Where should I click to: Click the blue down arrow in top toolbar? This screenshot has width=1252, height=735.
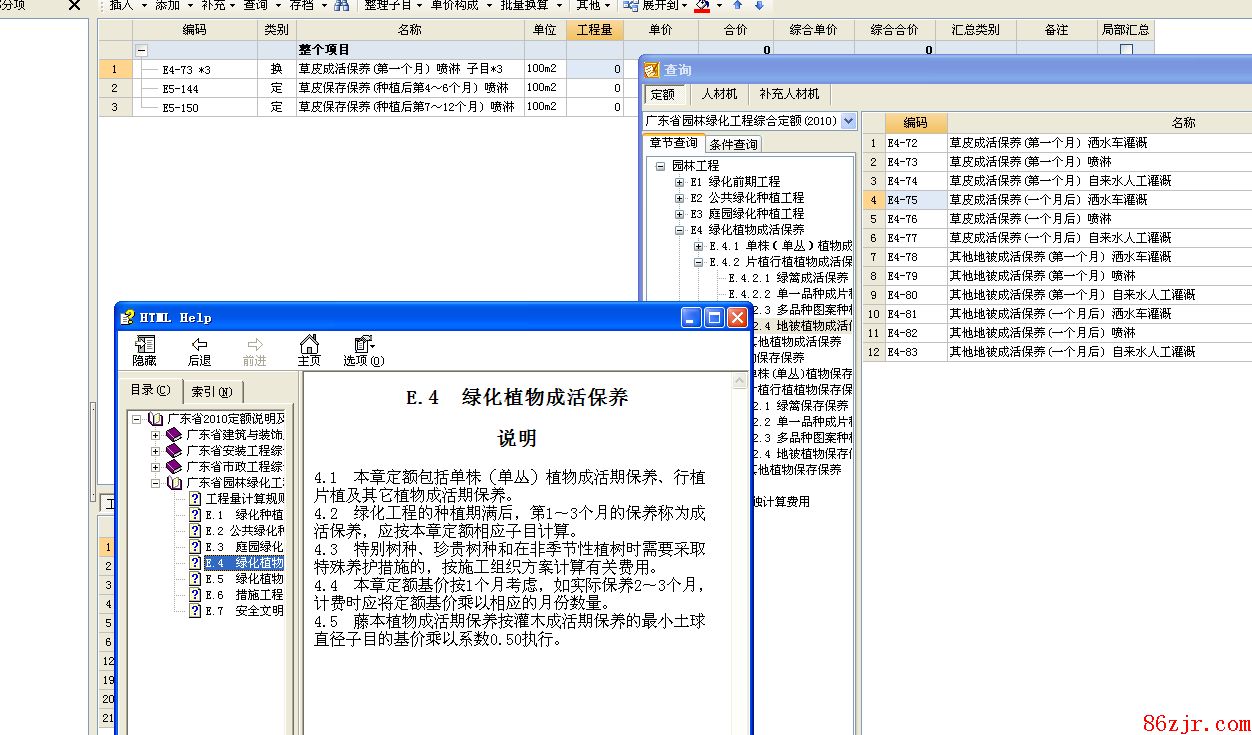tap(758, 5)
